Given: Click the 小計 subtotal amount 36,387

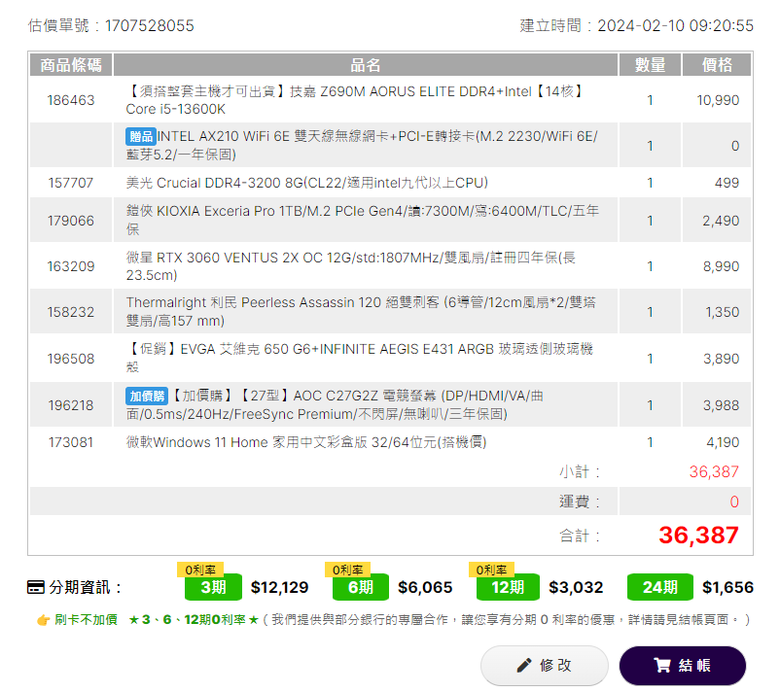Looking at the screenshot, I should [714, 472].
